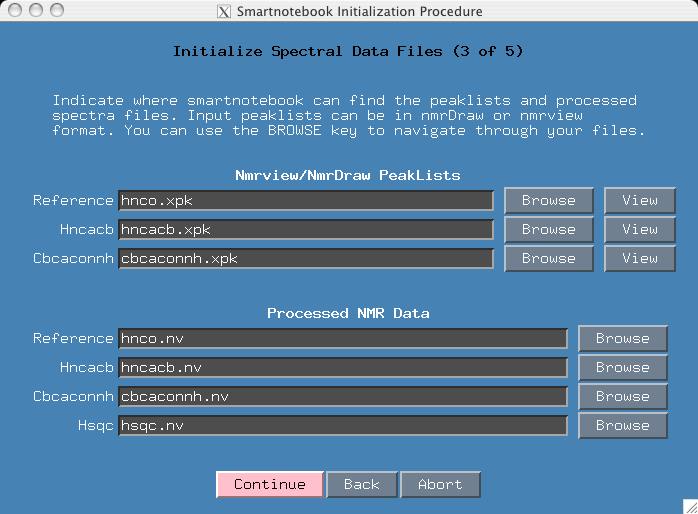Focus the cbcaconnh.nv data field

[342, 396]
